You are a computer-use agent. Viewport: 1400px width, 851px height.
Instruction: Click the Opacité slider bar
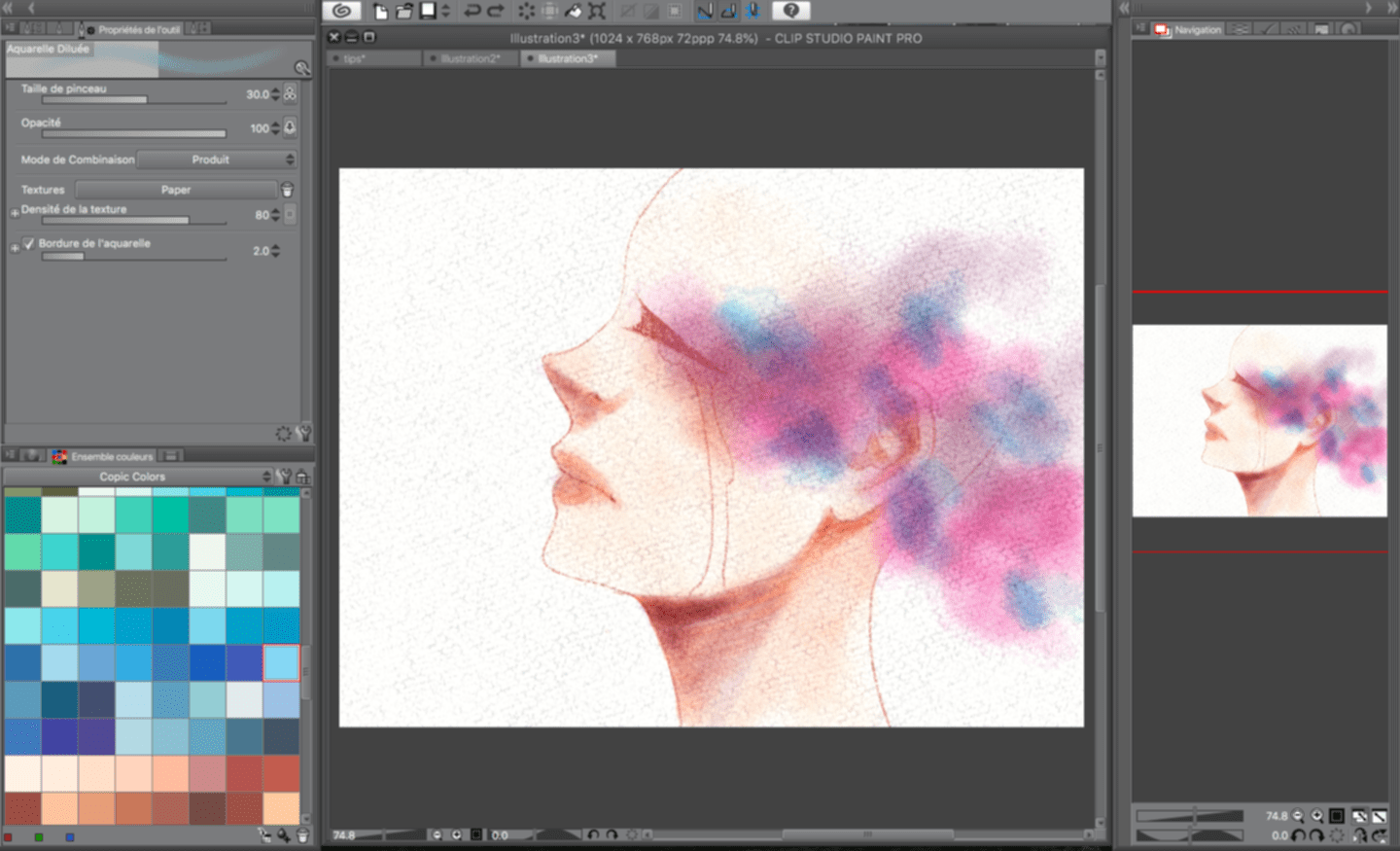coord(133,134)
